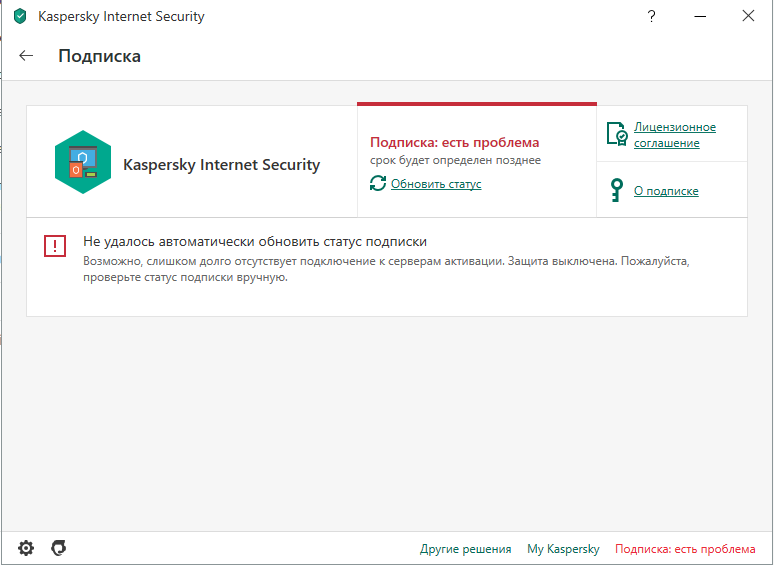Viewport: 774px width, 565px height.
Task: Click the Kaspersky shield icon in title bar
Action: pyautogui.click(x=20, y=16)
